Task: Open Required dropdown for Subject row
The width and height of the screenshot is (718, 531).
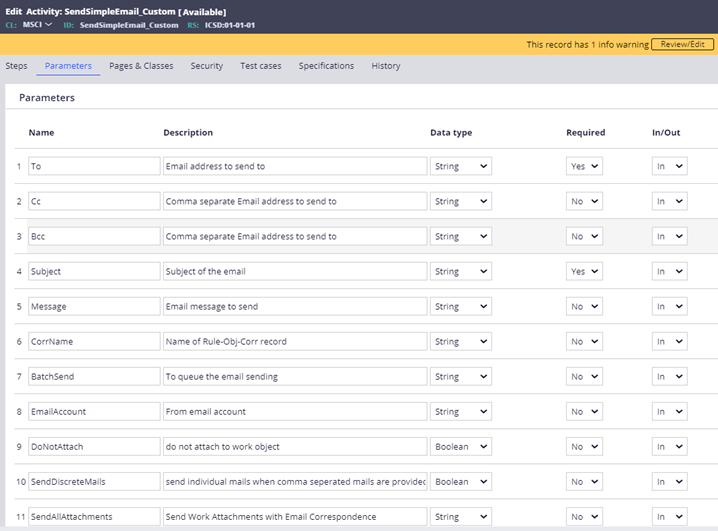Action: point(584,271)
